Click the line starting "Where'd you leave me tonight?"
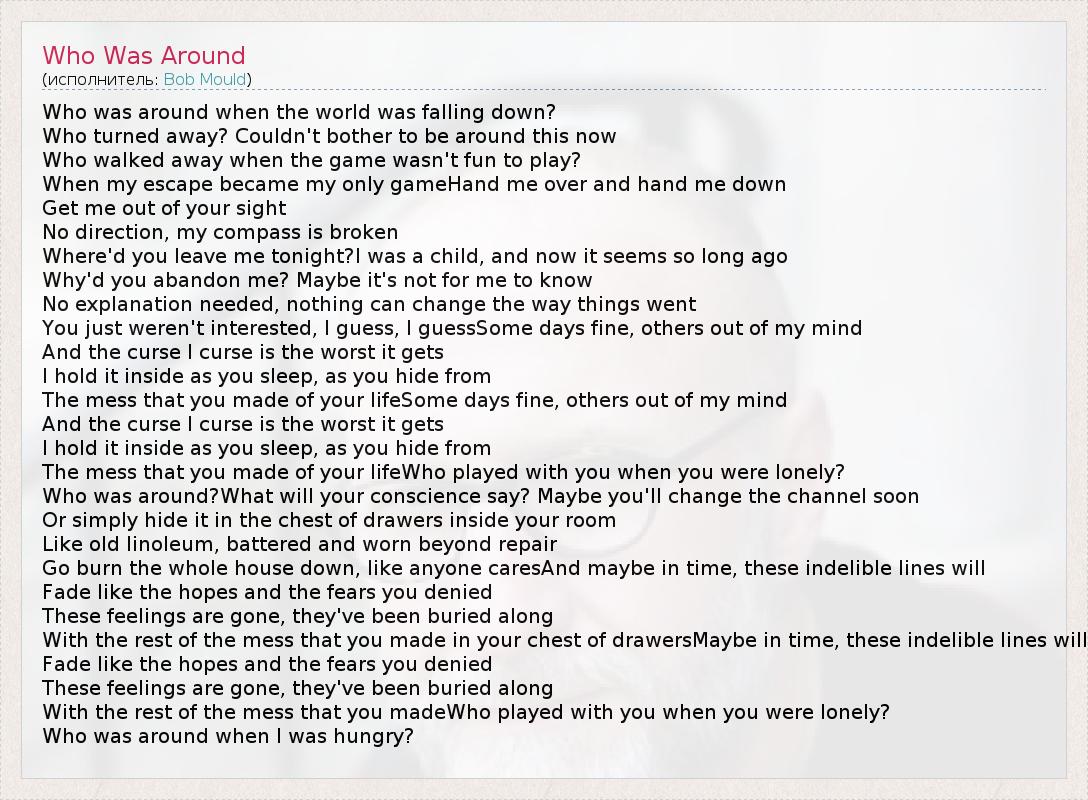The image size is (1088, 800). [x=414, y=256]
